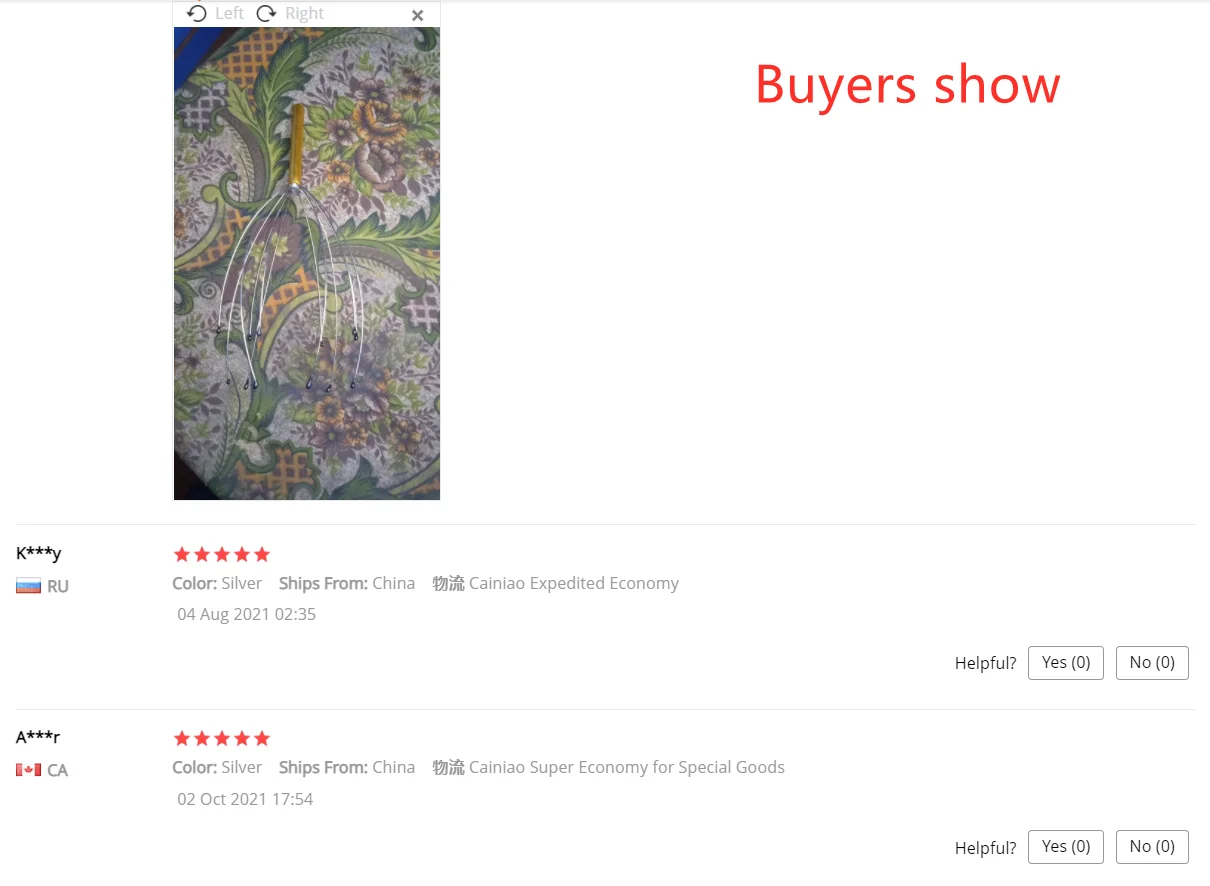Click the Canadian flag icon next to CA
Viewport: 1210px width, 886px height.
pos(28,770)
